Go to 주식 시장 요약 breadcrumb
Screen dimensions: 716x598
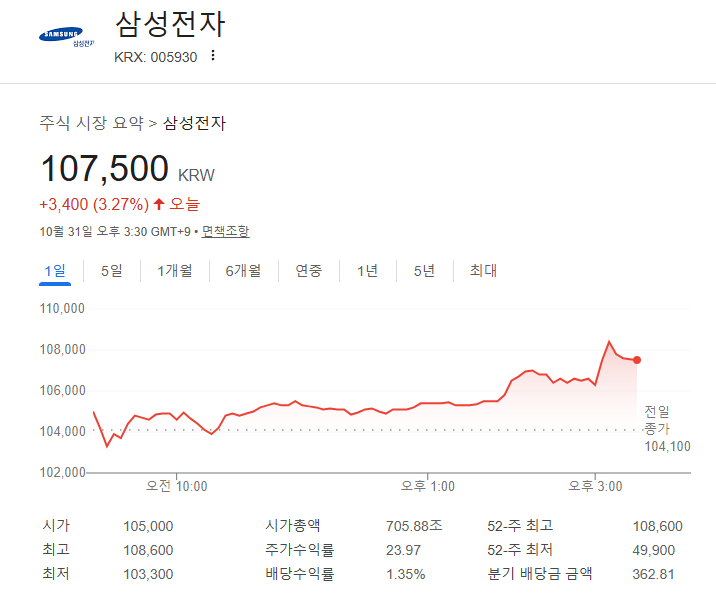pos(91,123)
